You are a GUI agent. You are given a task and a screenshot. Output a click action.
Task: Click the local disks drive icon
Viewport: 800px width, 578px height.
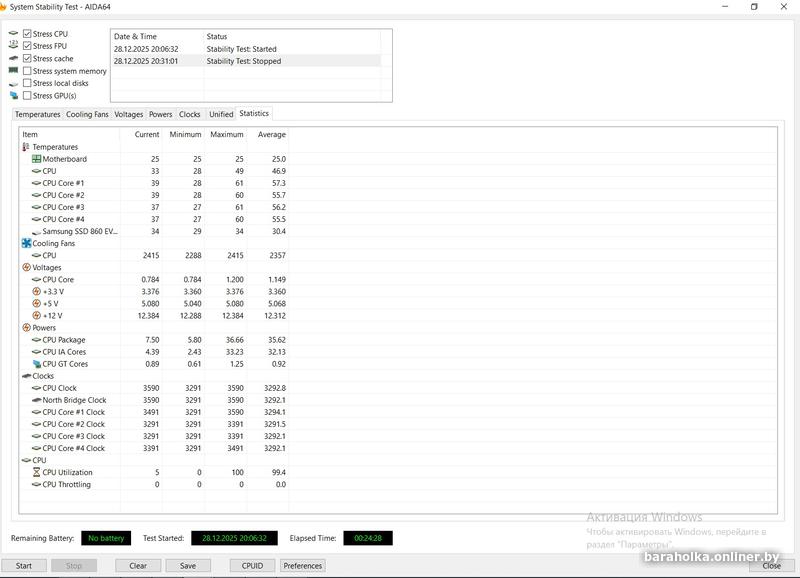[x=13, y=83]
